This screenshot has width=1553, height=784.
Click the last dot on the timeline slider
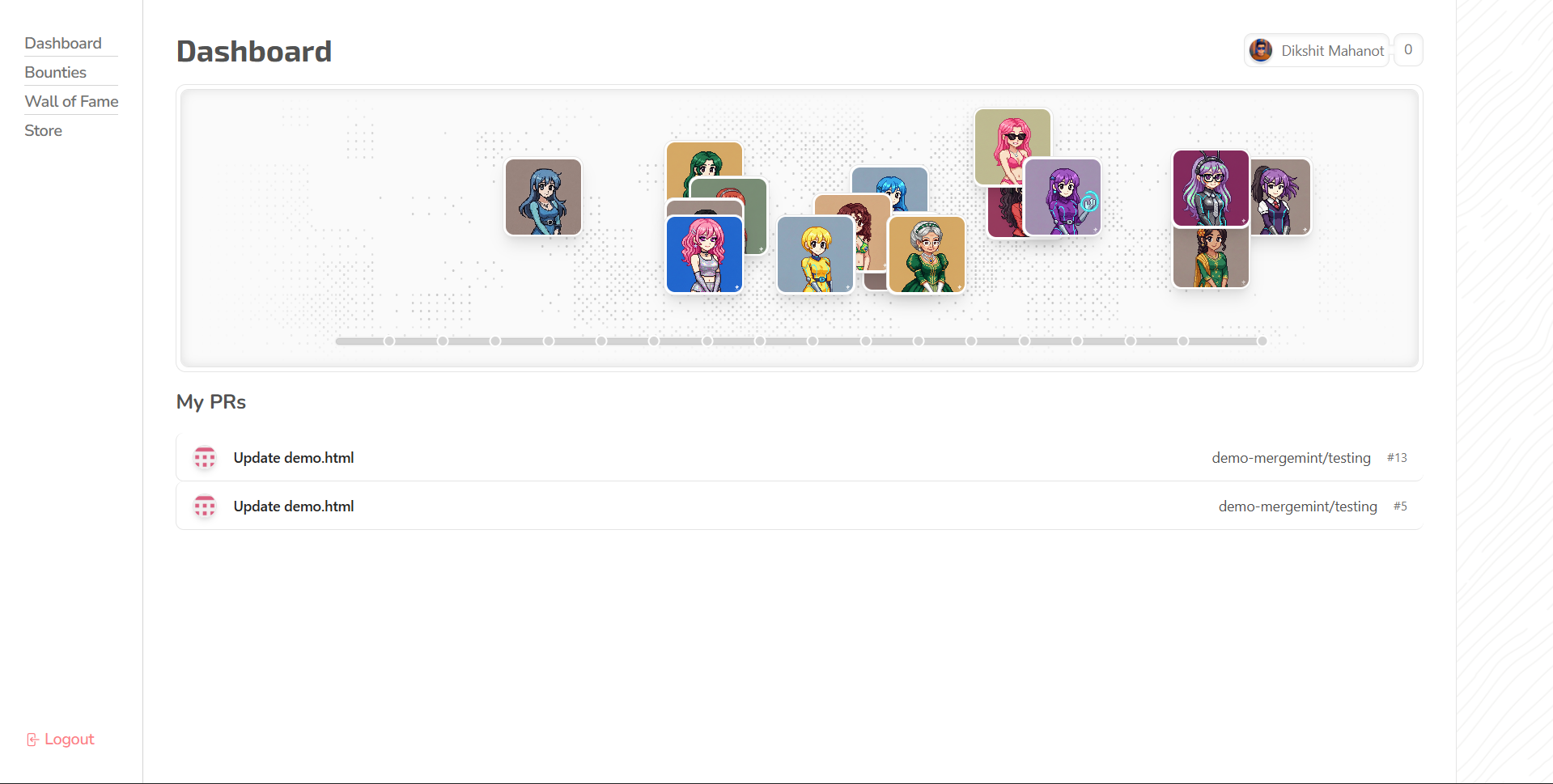pyautogui.click(x=1262, y=341)
